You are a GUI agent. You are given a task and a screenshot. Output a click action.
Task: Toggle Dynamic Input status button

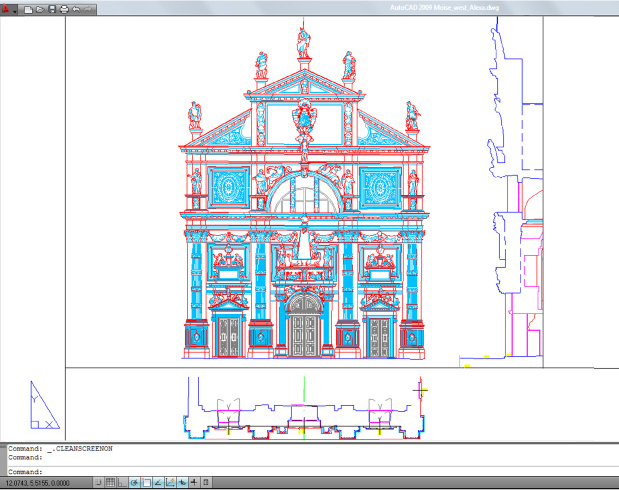(182, 483)
